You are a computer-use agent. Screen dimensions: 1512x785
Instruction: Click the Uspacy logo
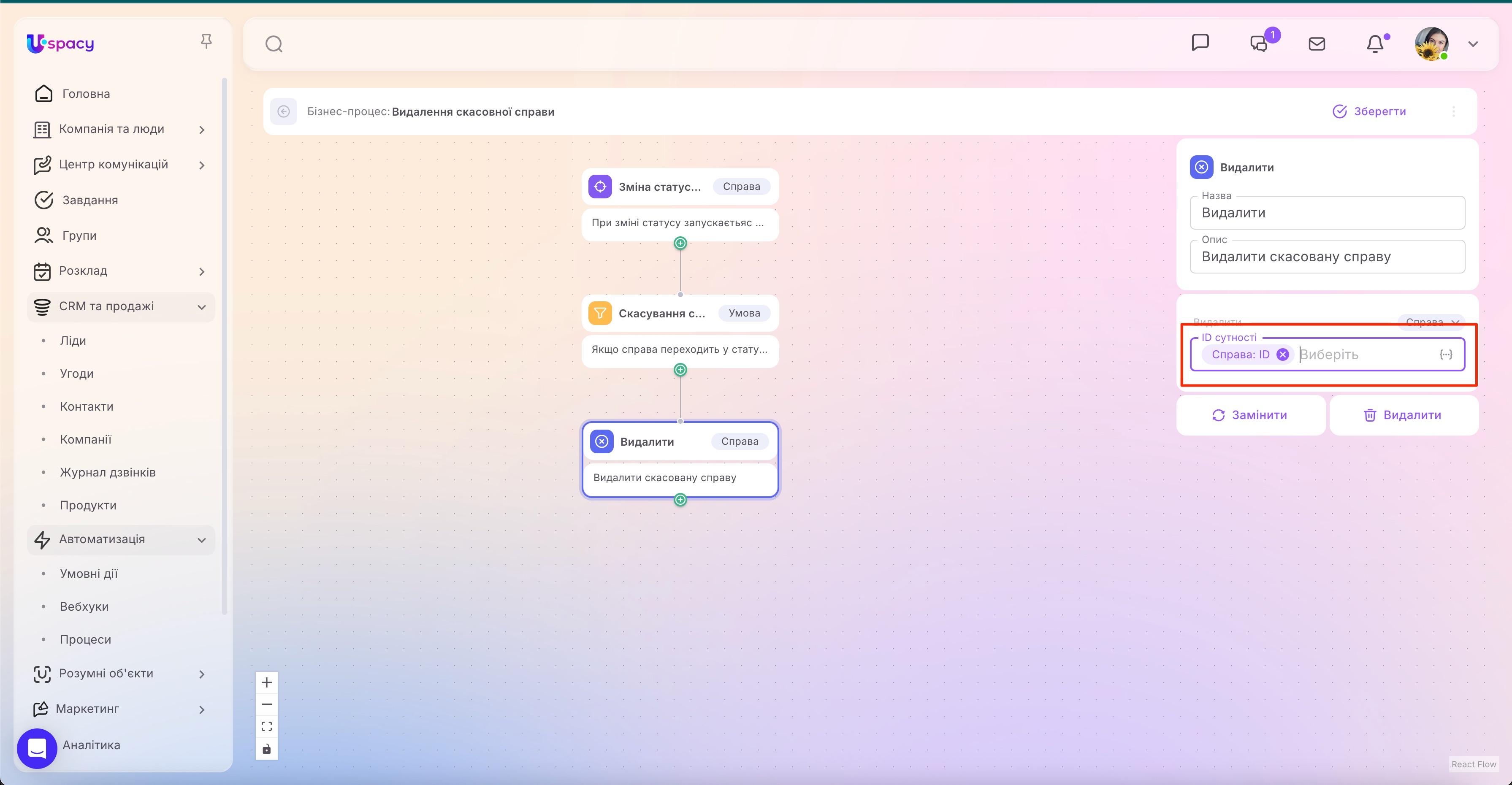60,43
